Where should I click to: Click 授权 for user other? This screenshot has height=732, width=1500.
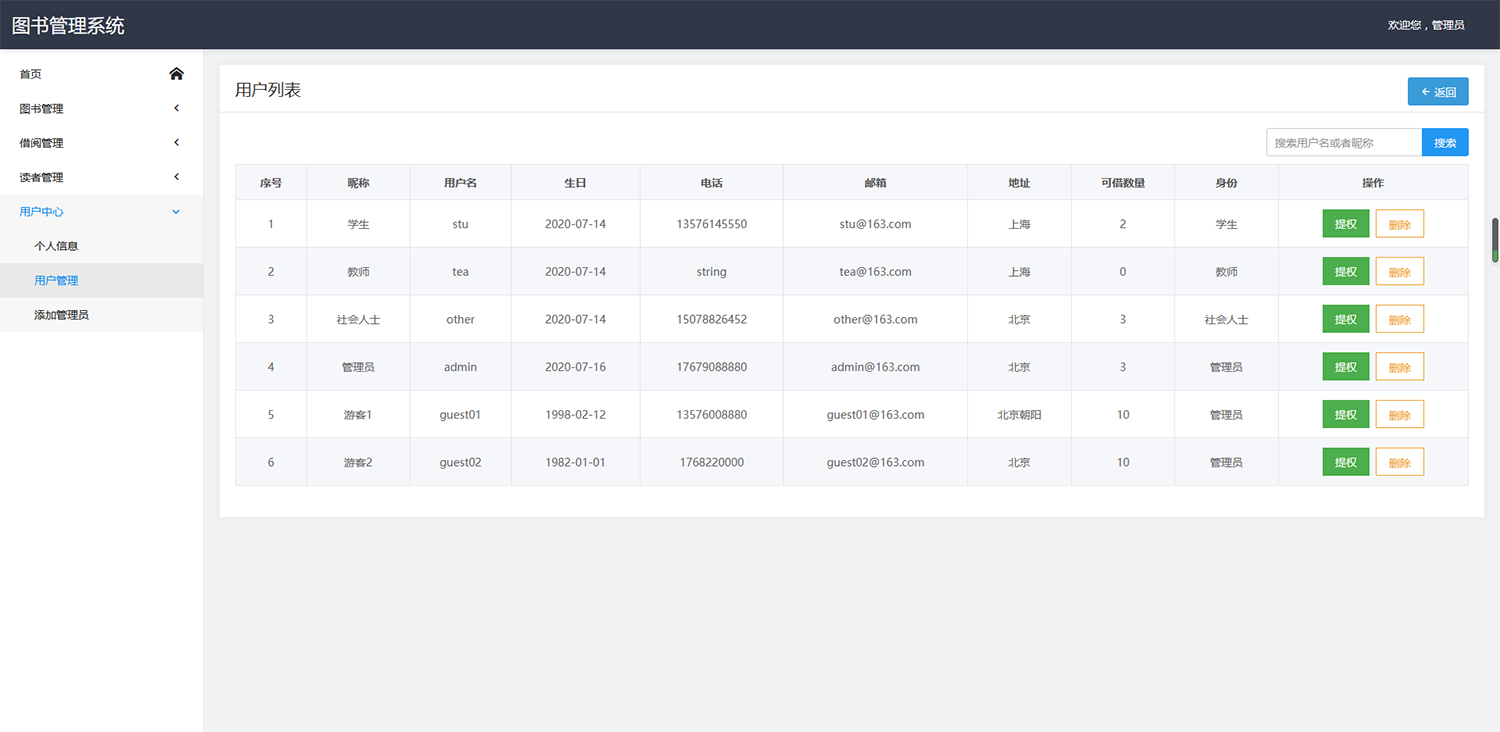click(x=1346, y=319)
